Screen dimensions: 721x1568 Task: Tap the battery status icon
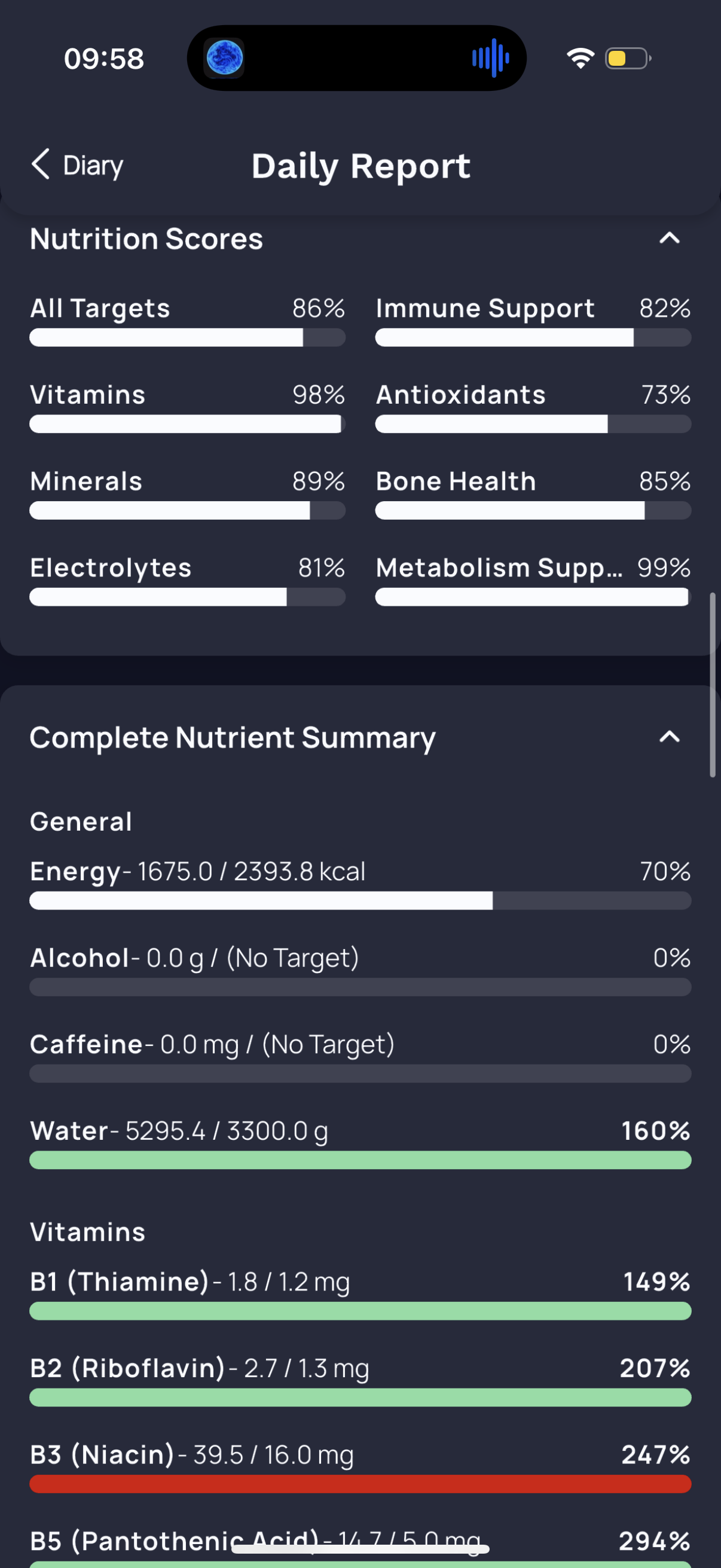click(x=628, y=59)
